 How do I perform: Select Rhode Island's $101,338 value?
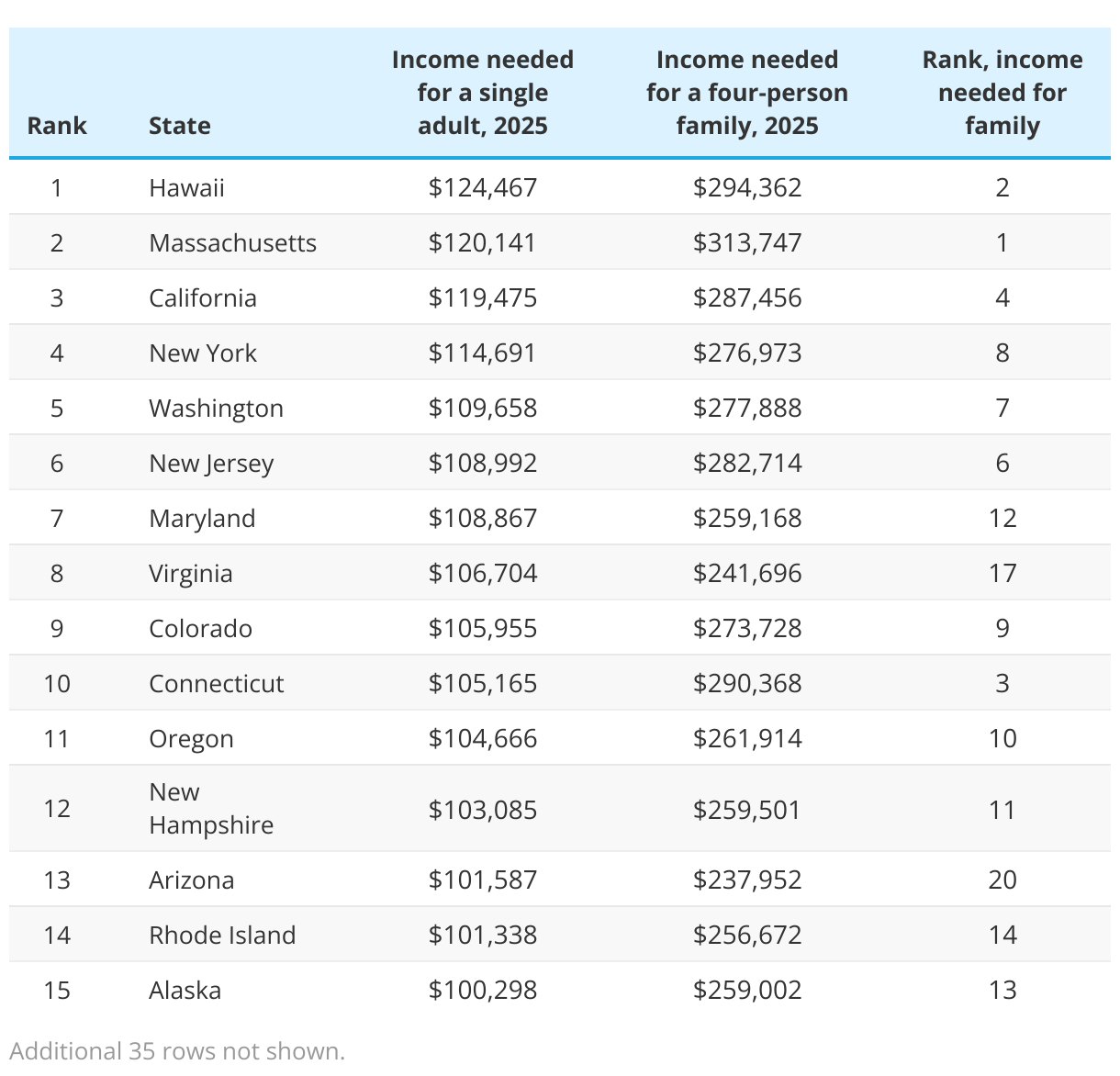click(x=483, y=935)
